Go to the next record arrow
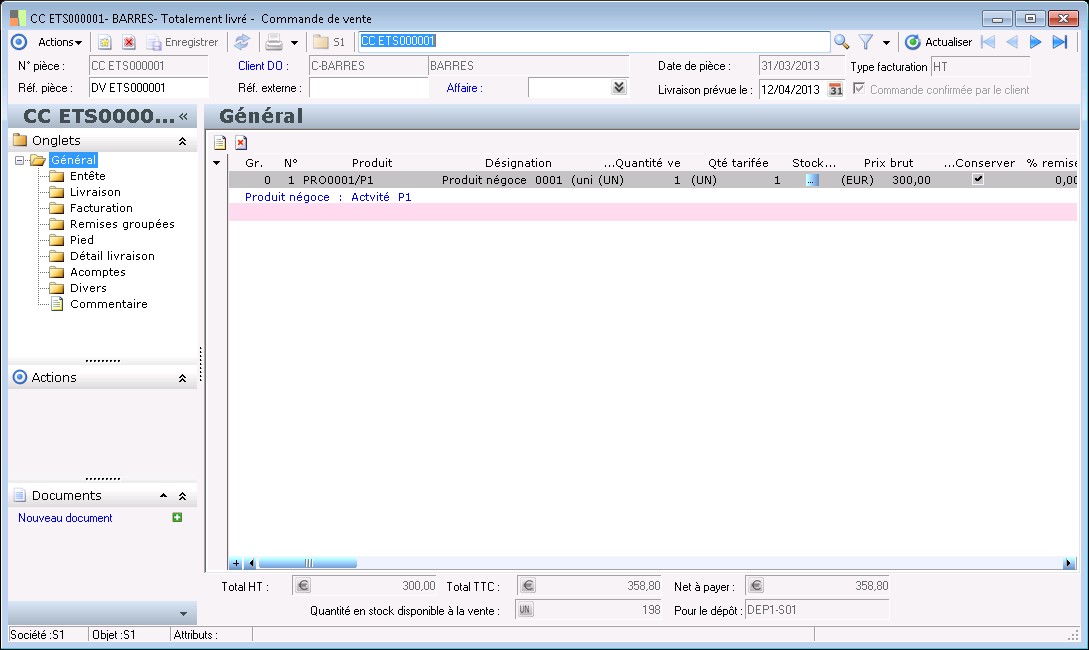1089x650 pixels. [x=1035, y=42]
